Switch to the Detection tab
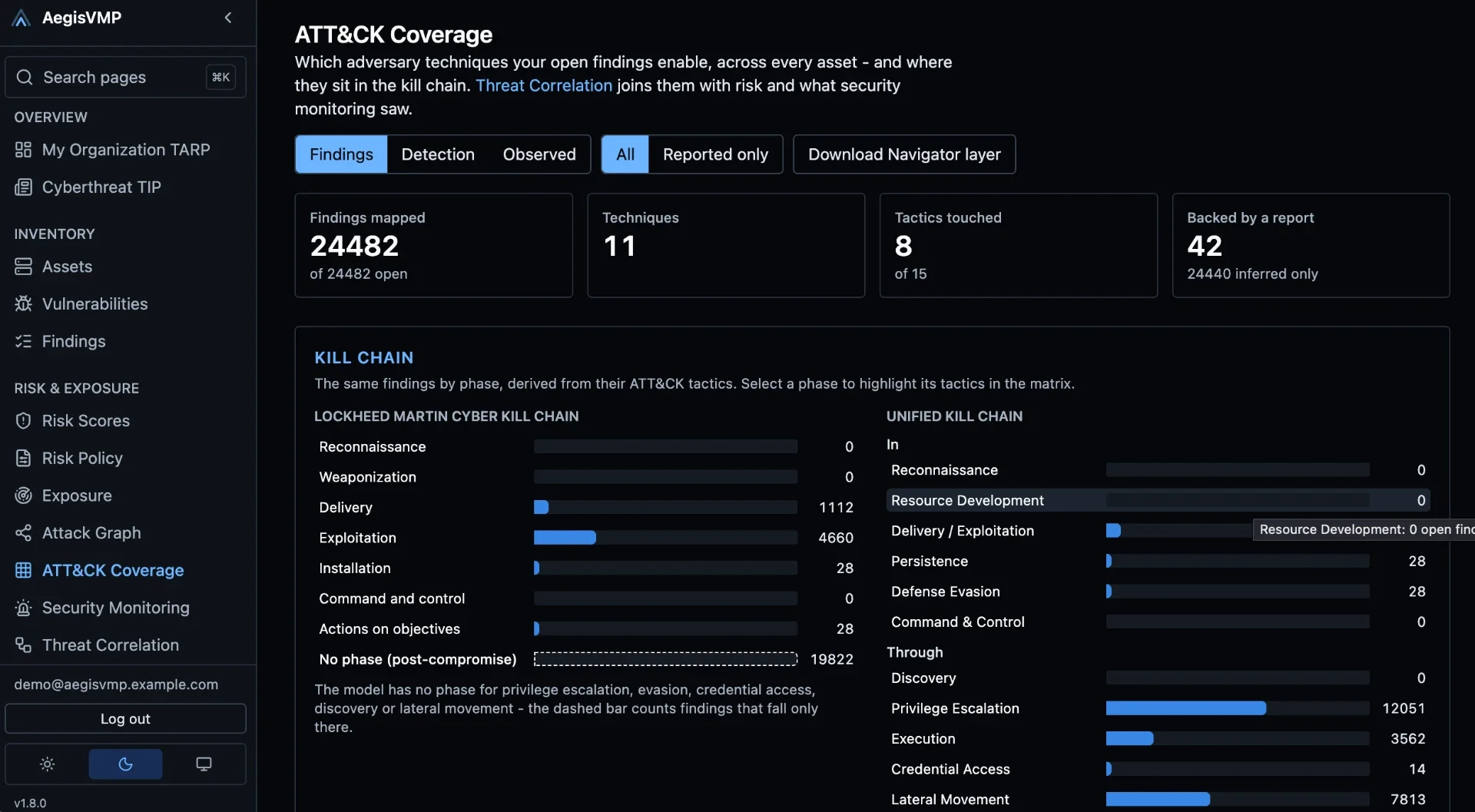 point(438,154)
